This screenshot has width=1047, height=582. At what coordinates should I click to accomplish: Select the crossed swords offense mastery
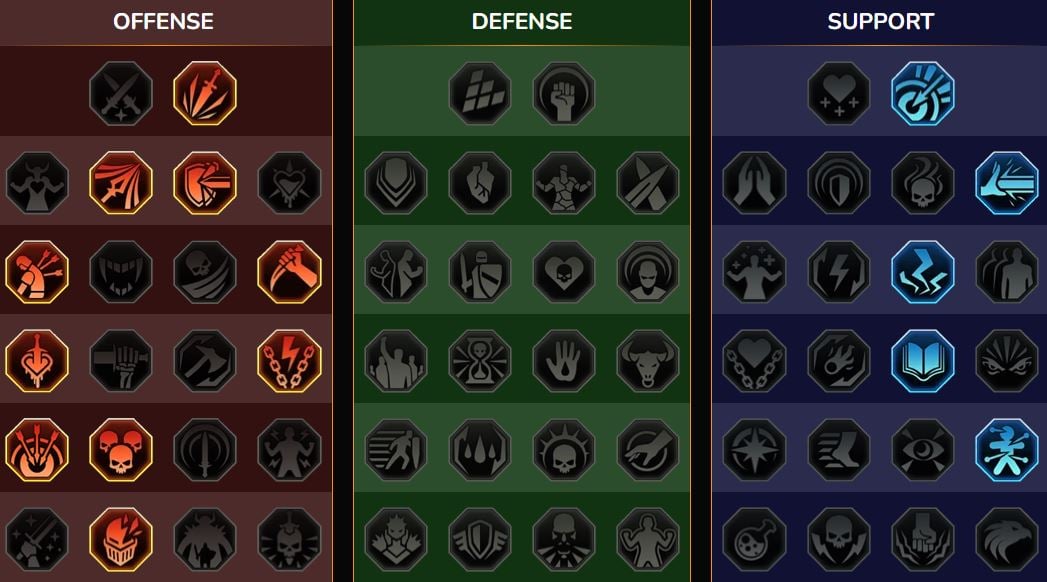tap(121, 93)
